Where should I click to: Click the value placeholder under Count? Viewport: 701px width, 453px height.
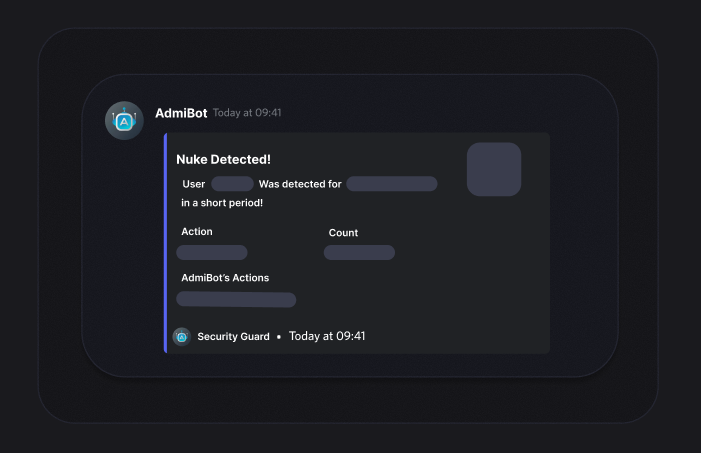point(359,252)
